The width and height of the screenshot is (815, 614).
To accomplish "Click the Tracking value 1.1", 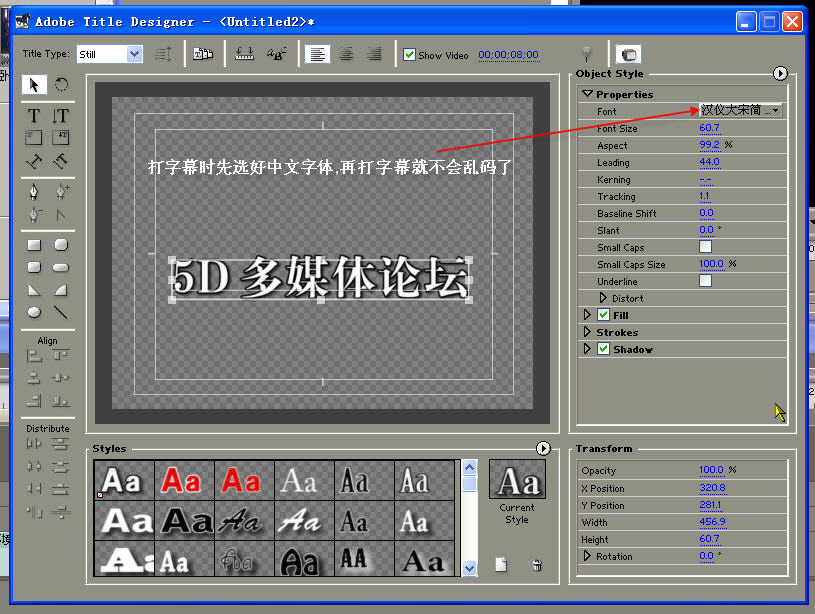I will [704, 196].
